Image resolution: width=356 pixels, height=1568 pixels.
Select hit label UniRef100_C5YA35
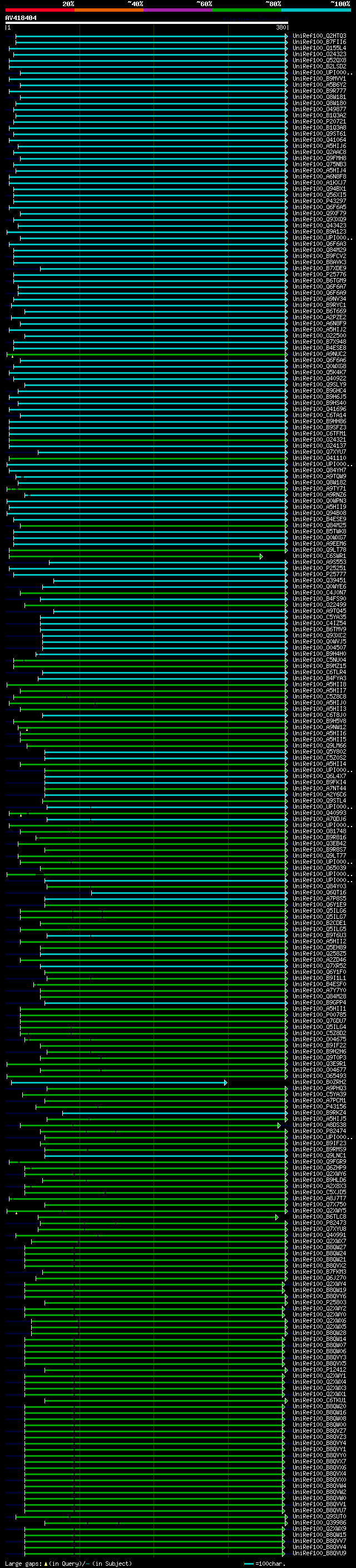[319, 617]
